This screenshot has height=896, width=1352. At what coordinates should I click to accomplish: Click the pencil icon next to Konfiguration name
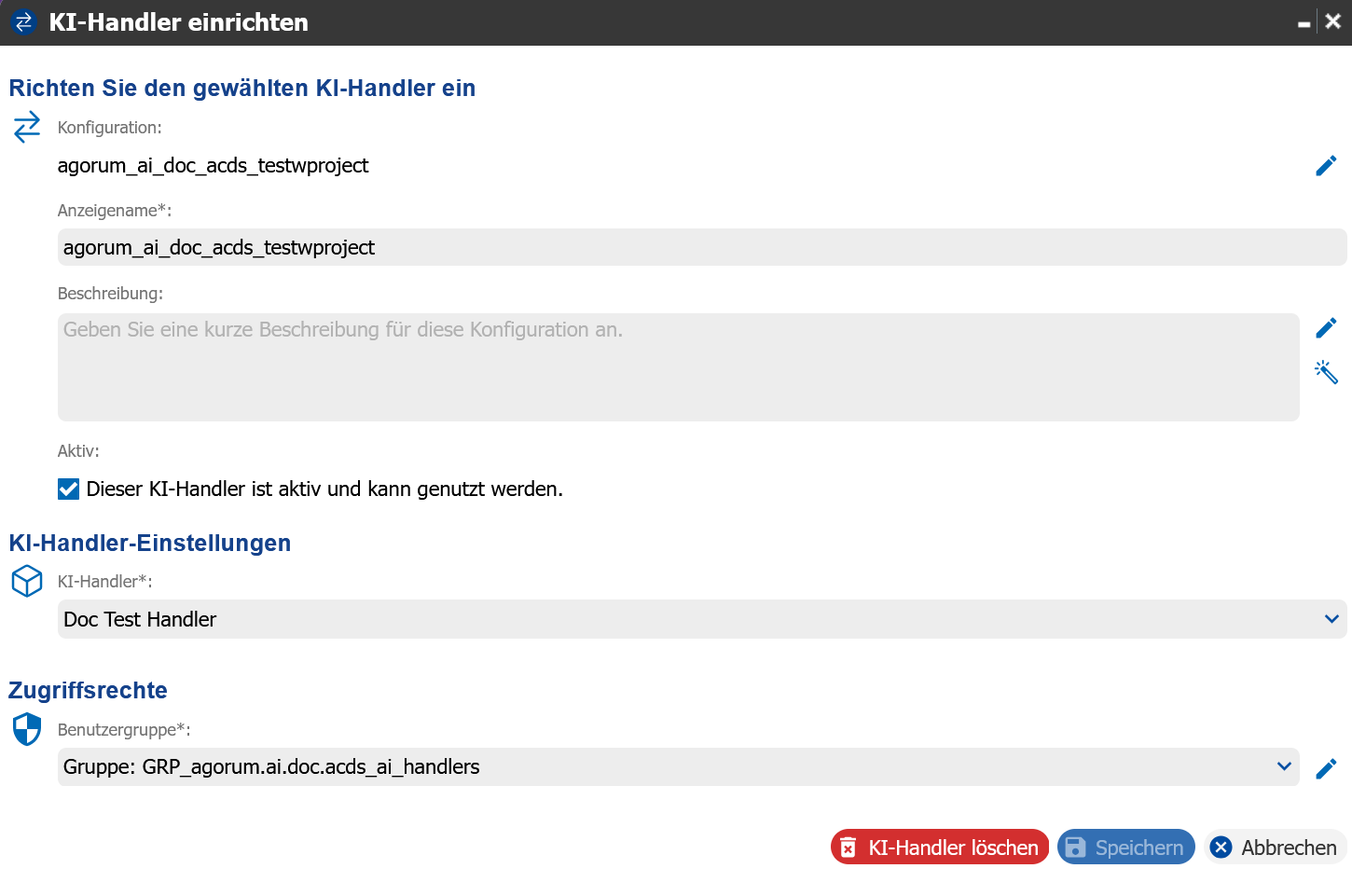pos(1326,166)
